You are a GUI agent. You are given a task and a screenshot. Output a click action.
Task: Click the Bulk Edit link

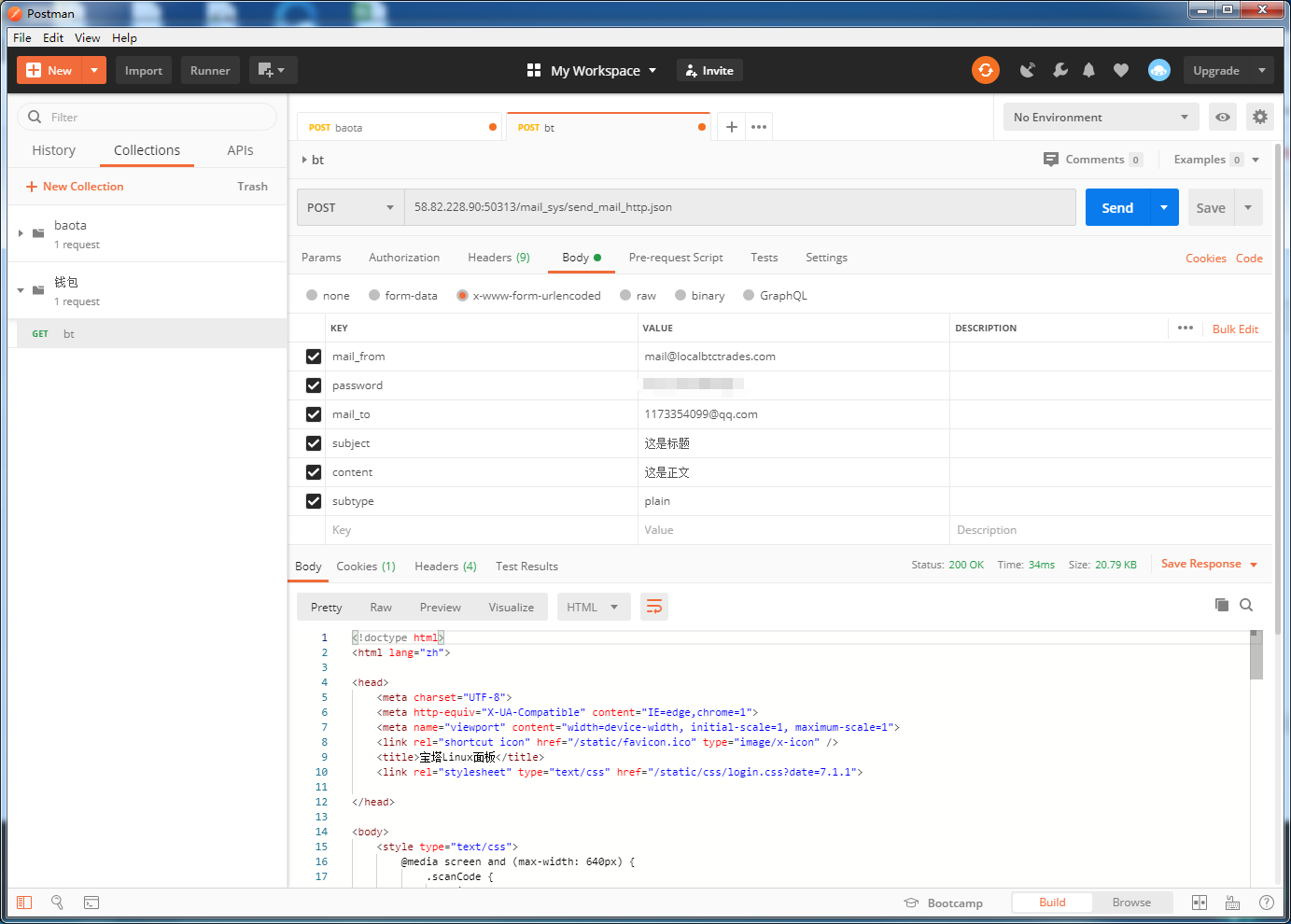pyautogui.click(x=1234, y=329)
